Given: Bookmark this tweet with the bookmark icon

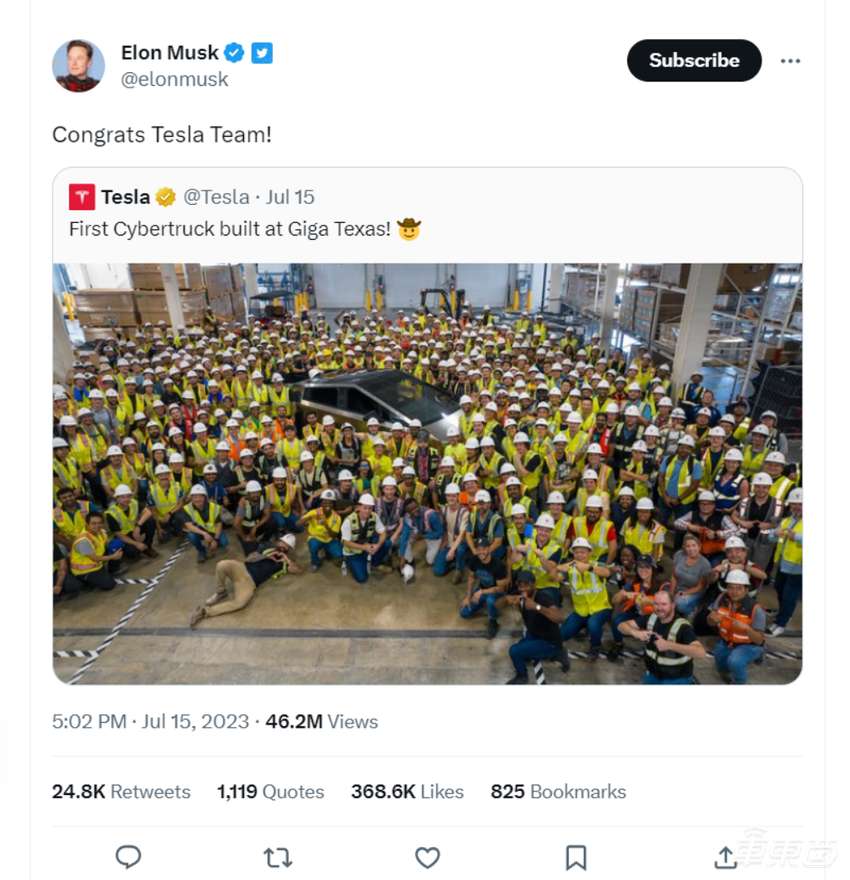Looking at the screenshot, I should pyautogui.click(x=576, y=857).
